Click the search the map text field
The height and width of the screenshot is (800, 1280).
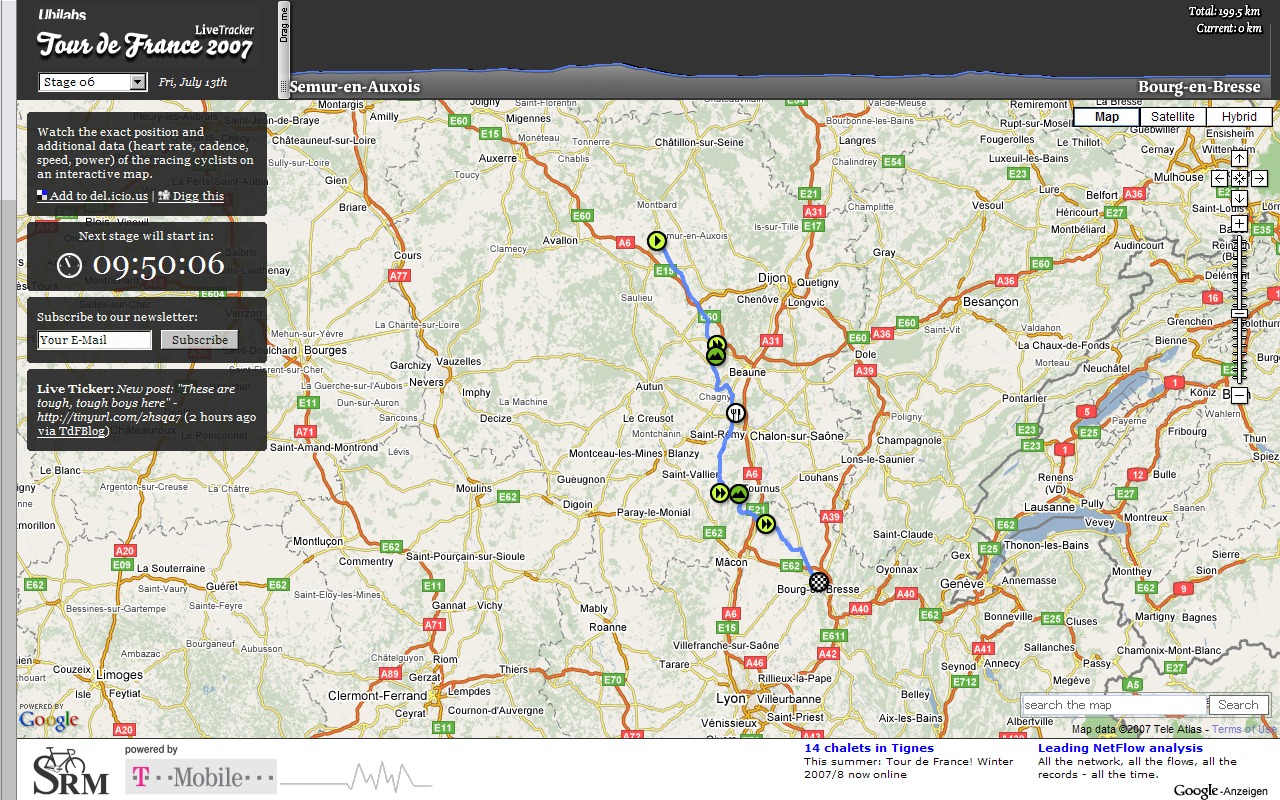(x=1113, y=705)
